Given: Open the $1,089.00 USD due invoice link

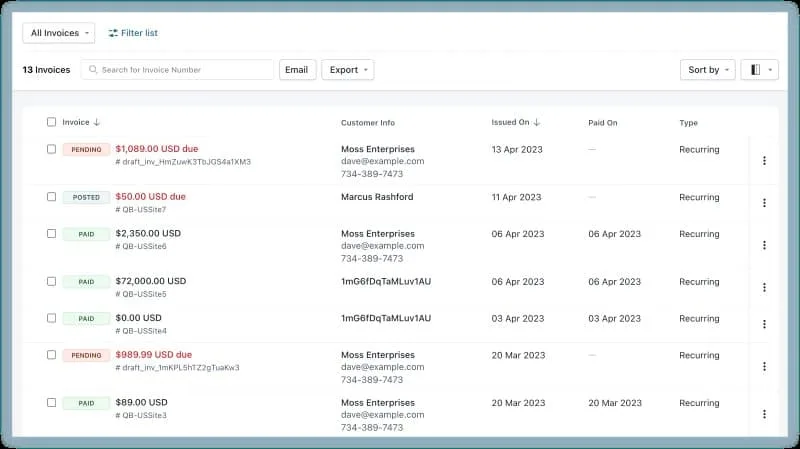Looking at the screenshot, I should pos(156,149).
